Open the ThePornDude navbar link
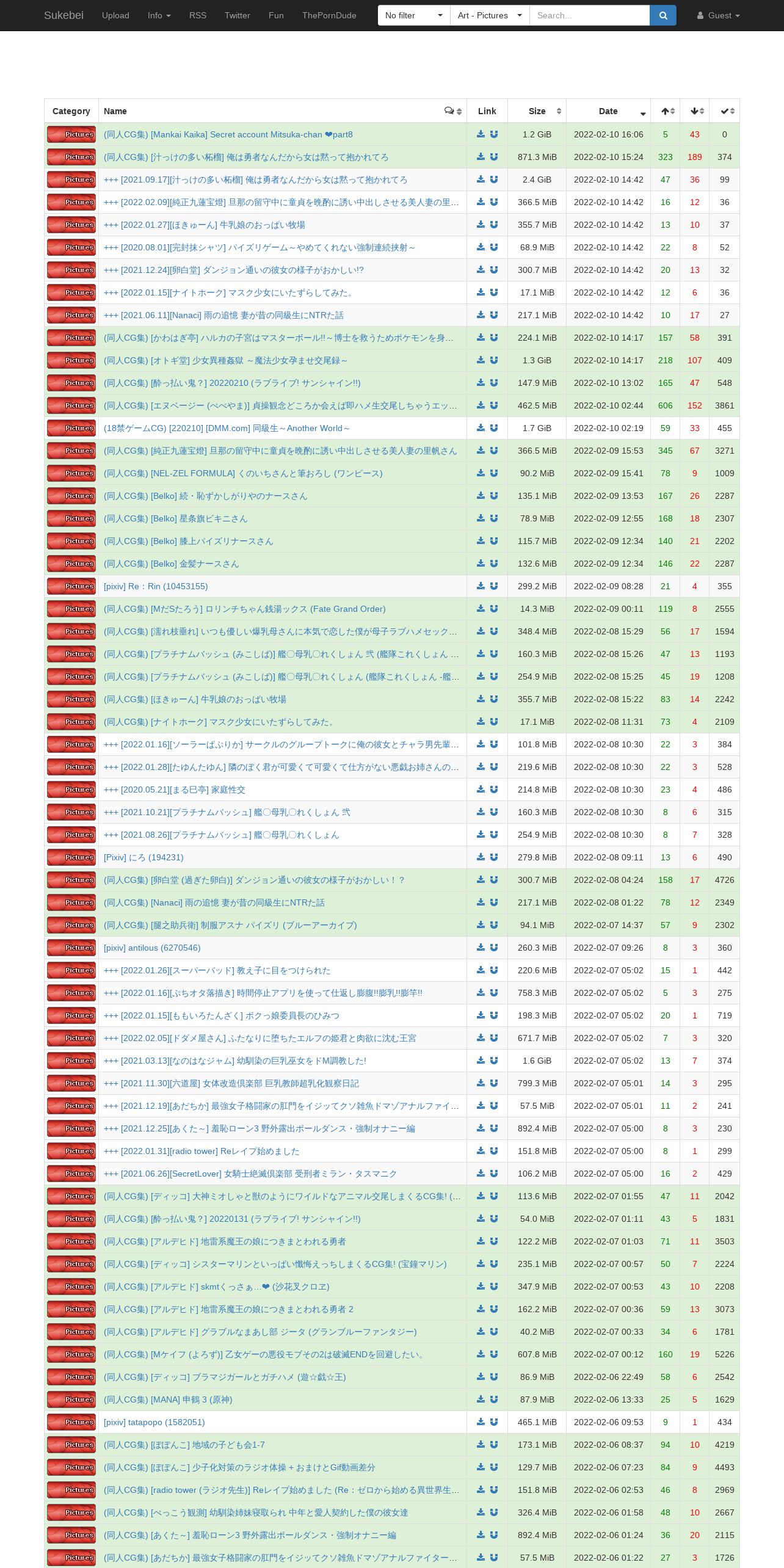 (x=329, y=15)
